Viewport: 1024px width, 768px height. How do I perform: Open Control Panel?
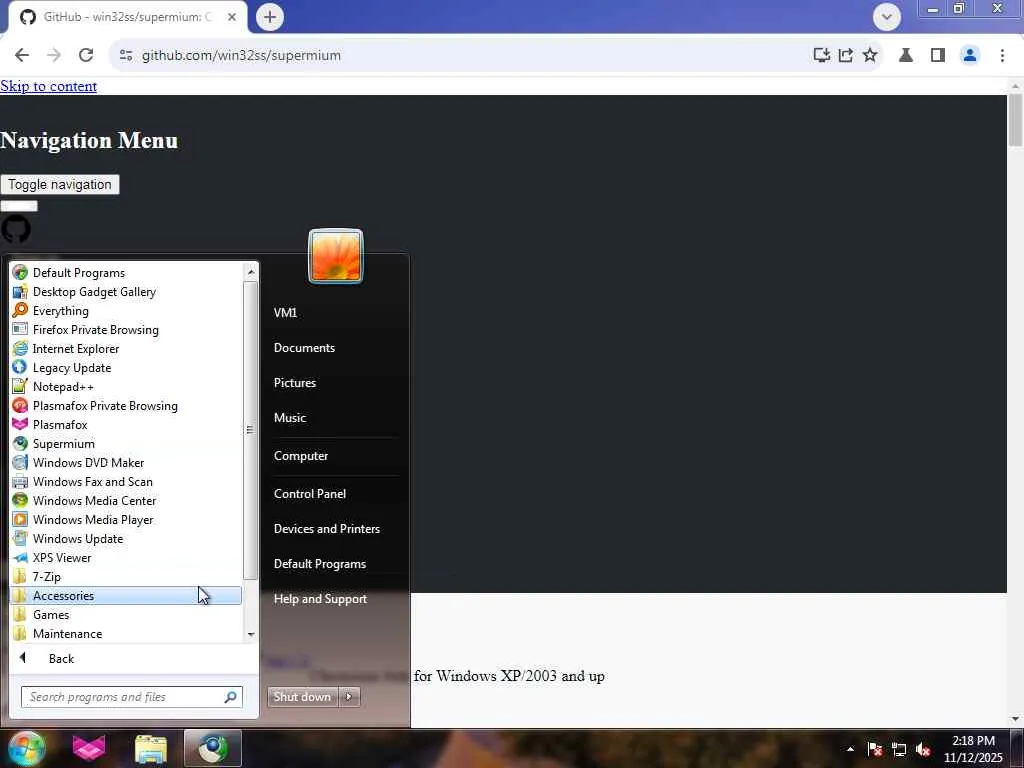coord(310,494)
